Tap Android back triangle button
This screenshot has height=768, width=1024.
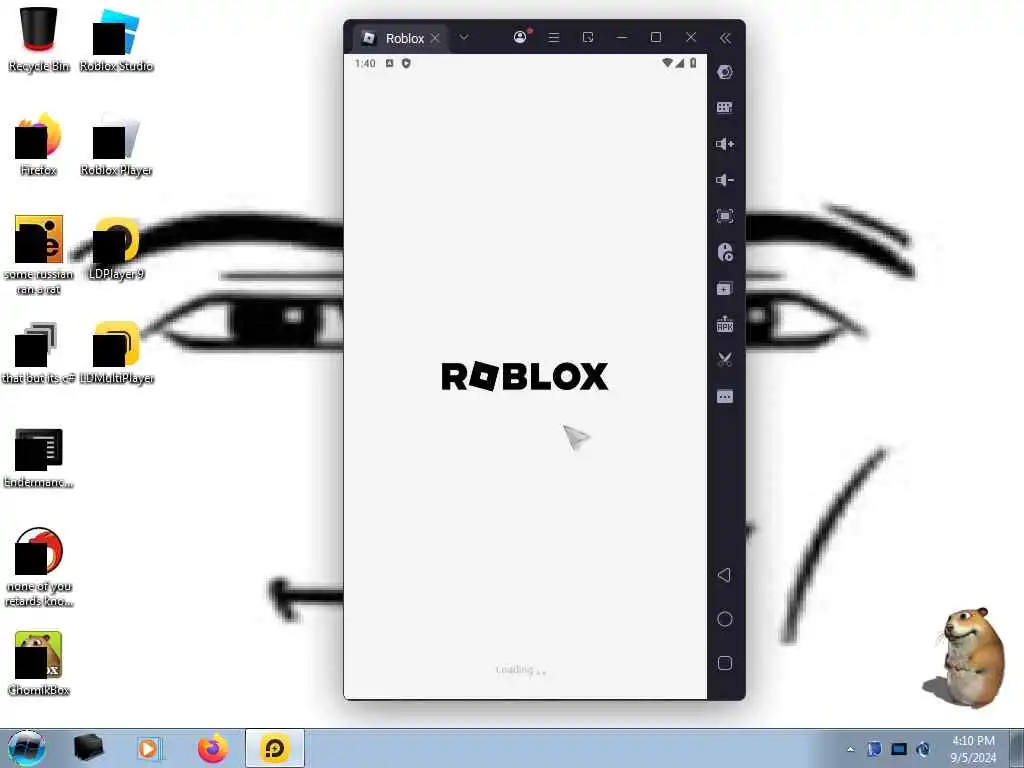(724, 575)
